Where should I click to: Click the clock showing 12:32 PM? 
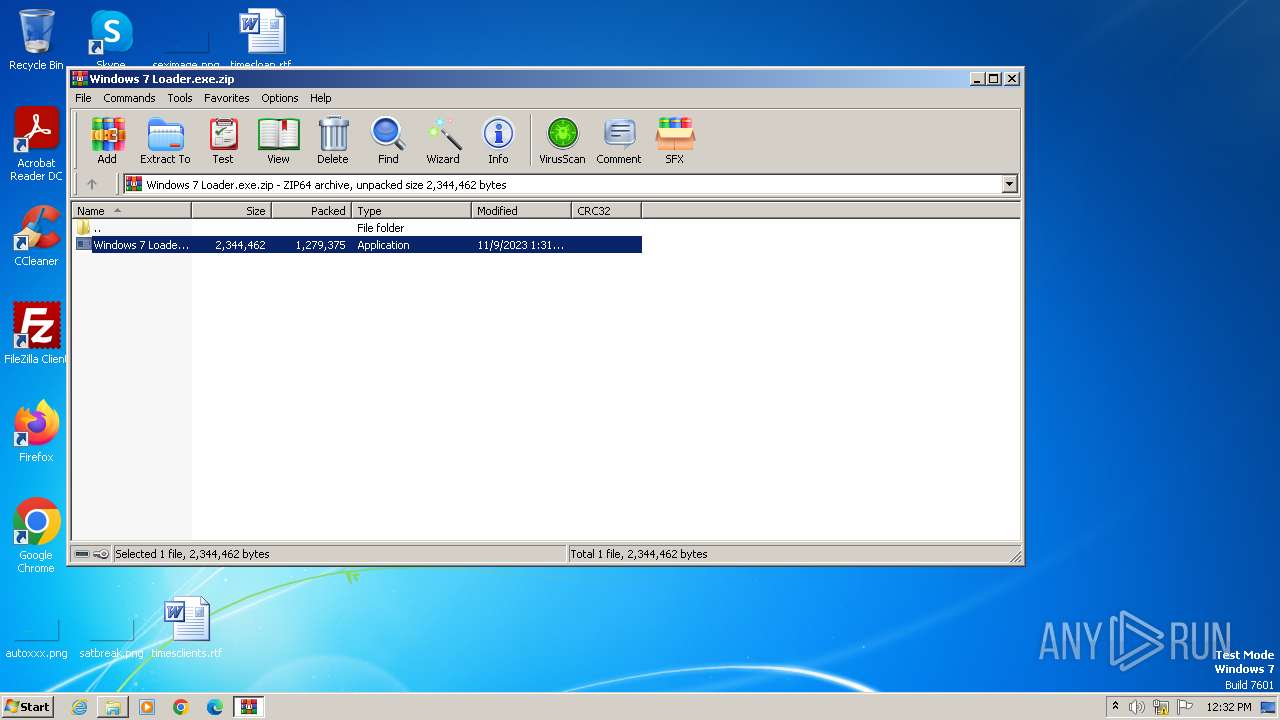[1229, 707]
